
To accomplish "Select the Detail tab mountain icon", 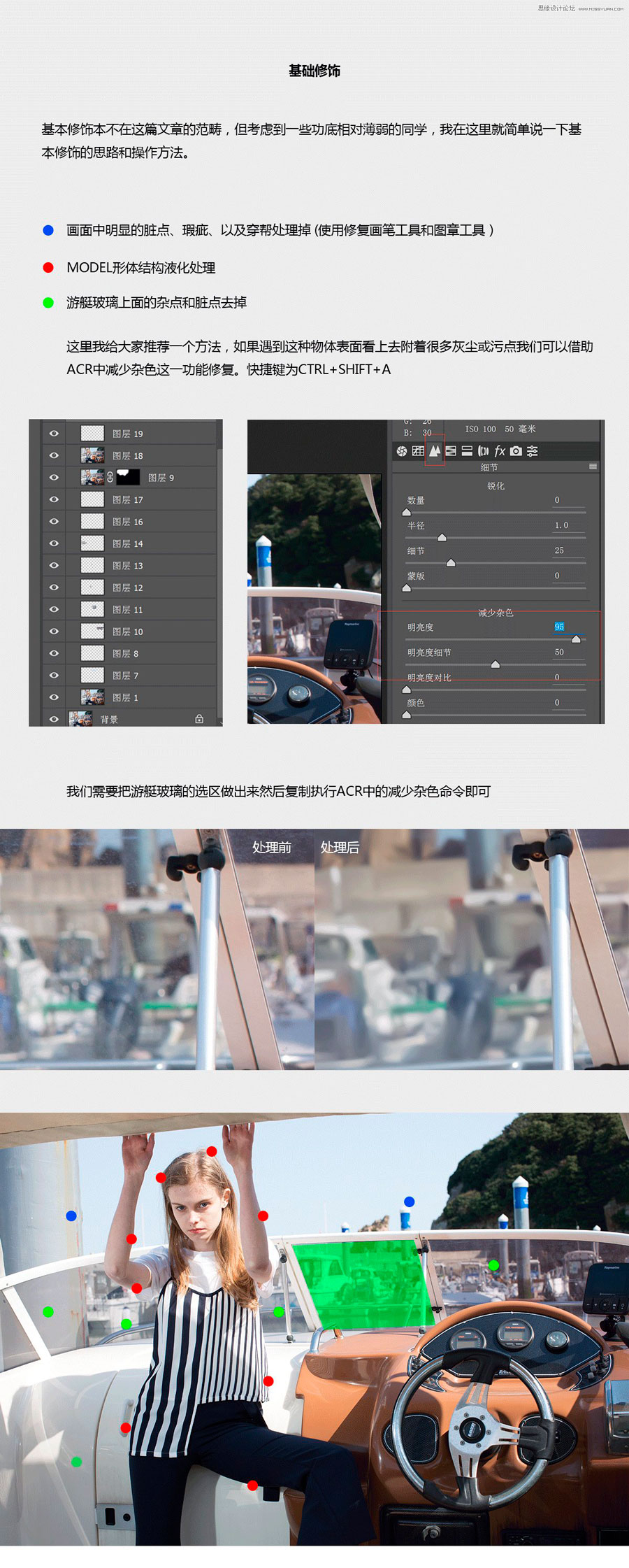I will 435,451.
